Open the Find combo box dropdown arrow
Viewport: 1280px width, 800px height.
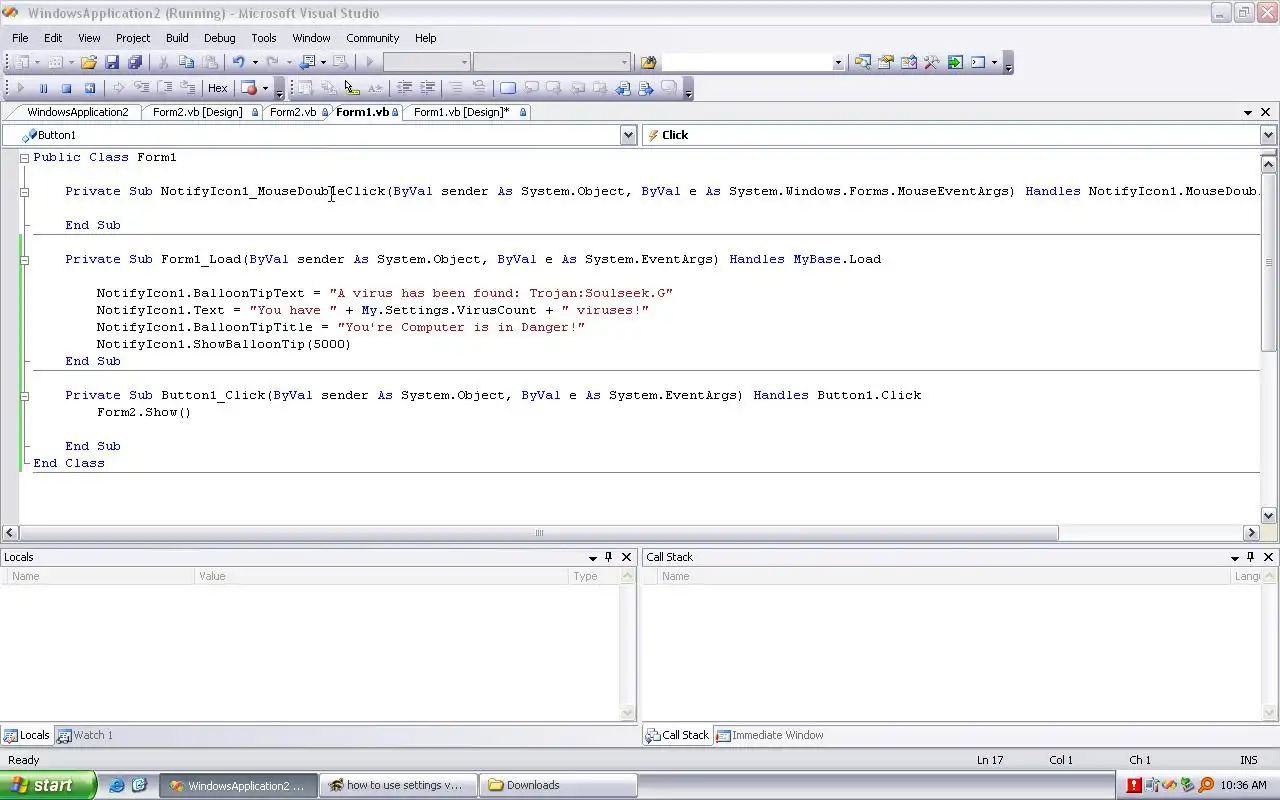click(838, 62)
